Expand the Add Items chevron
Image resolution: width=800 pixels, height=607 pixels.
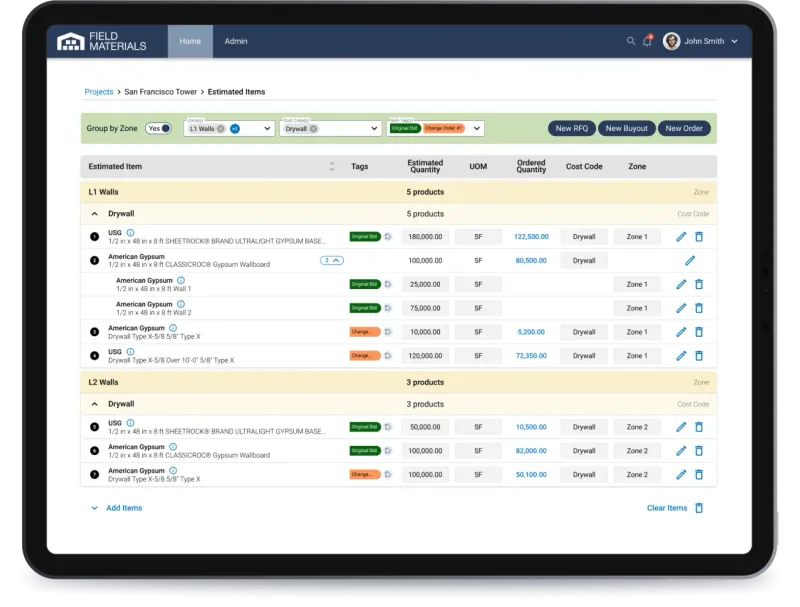(x=94, y=508)
